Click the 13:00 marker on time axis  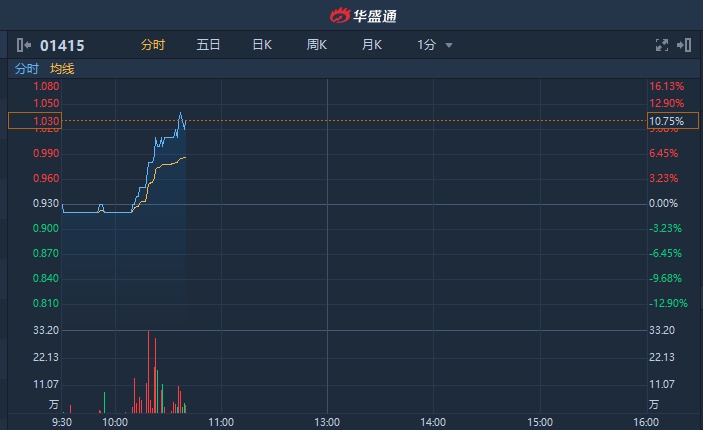(327, 422)
